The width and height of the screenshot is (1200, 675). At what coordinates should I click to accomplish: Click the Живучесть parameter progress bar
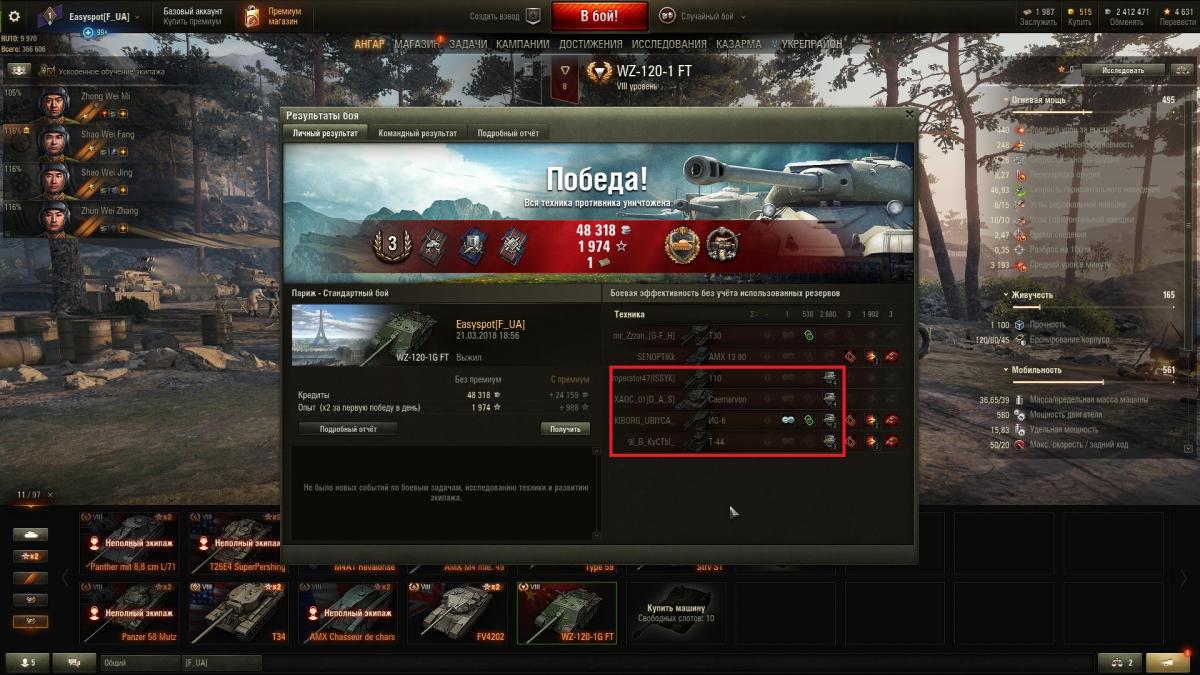coord(1092,306)
